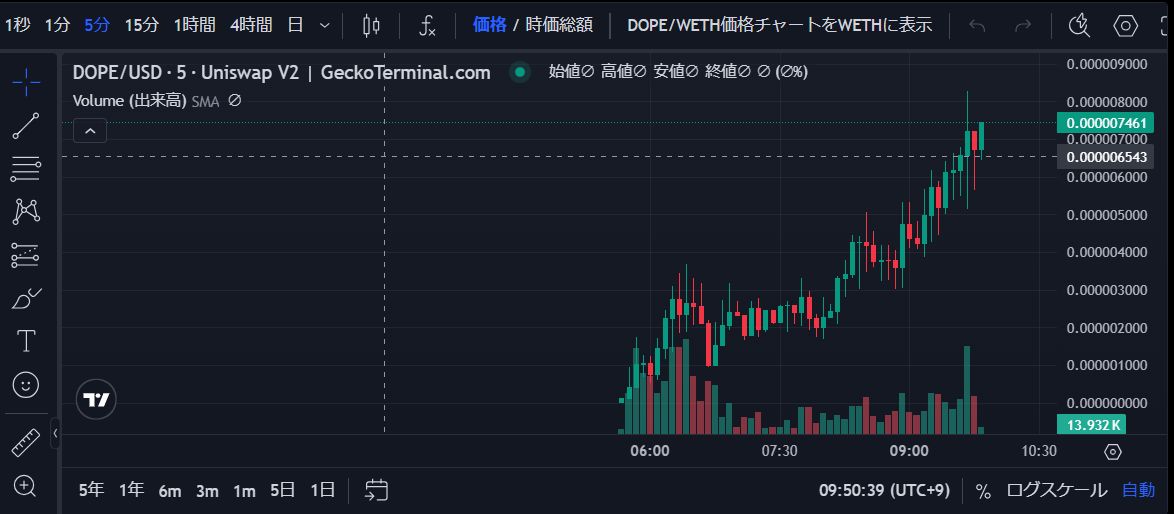
Task: Open the indicators fx menu
Action: (427, 25)
